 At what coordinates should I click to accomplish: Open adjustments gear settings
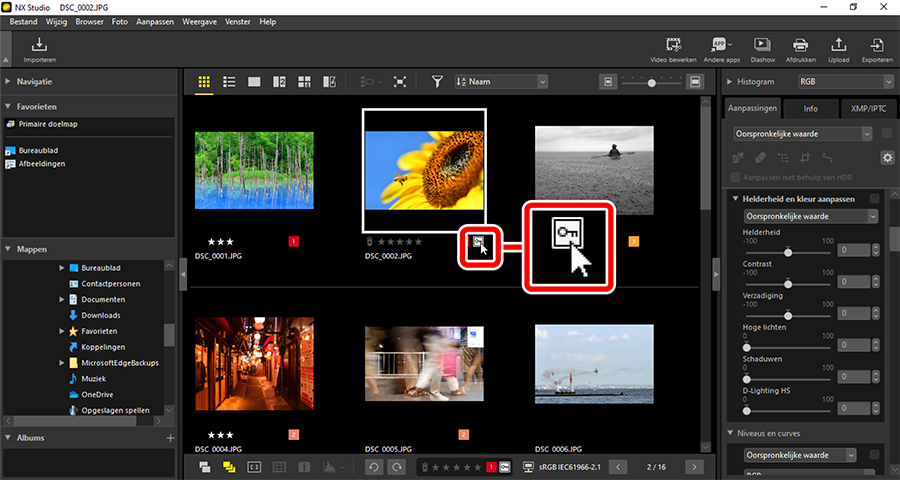(887, 157)
